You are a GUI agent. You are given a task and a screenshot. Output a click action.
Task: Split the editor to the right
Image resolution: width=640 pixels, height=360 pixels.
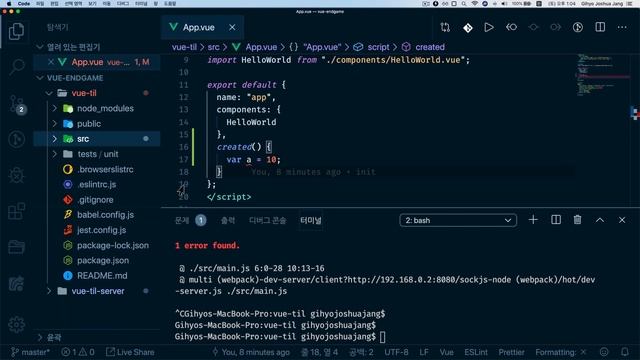click(600, 27)
